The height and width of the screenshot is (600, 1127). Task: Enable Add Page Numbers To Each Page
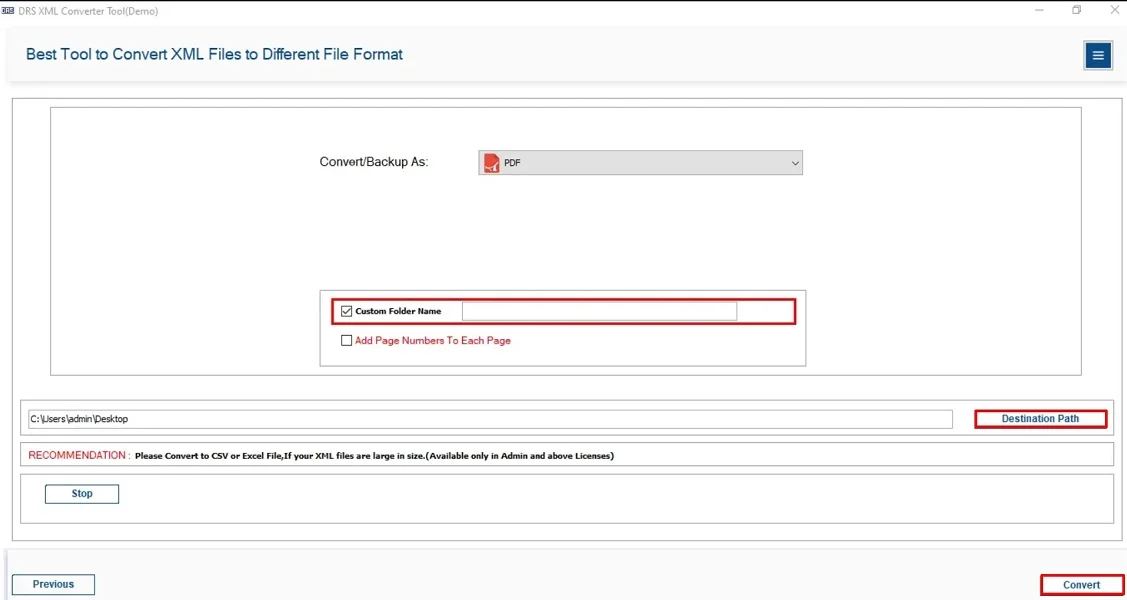pyautogui.click(x=346, y=341)
